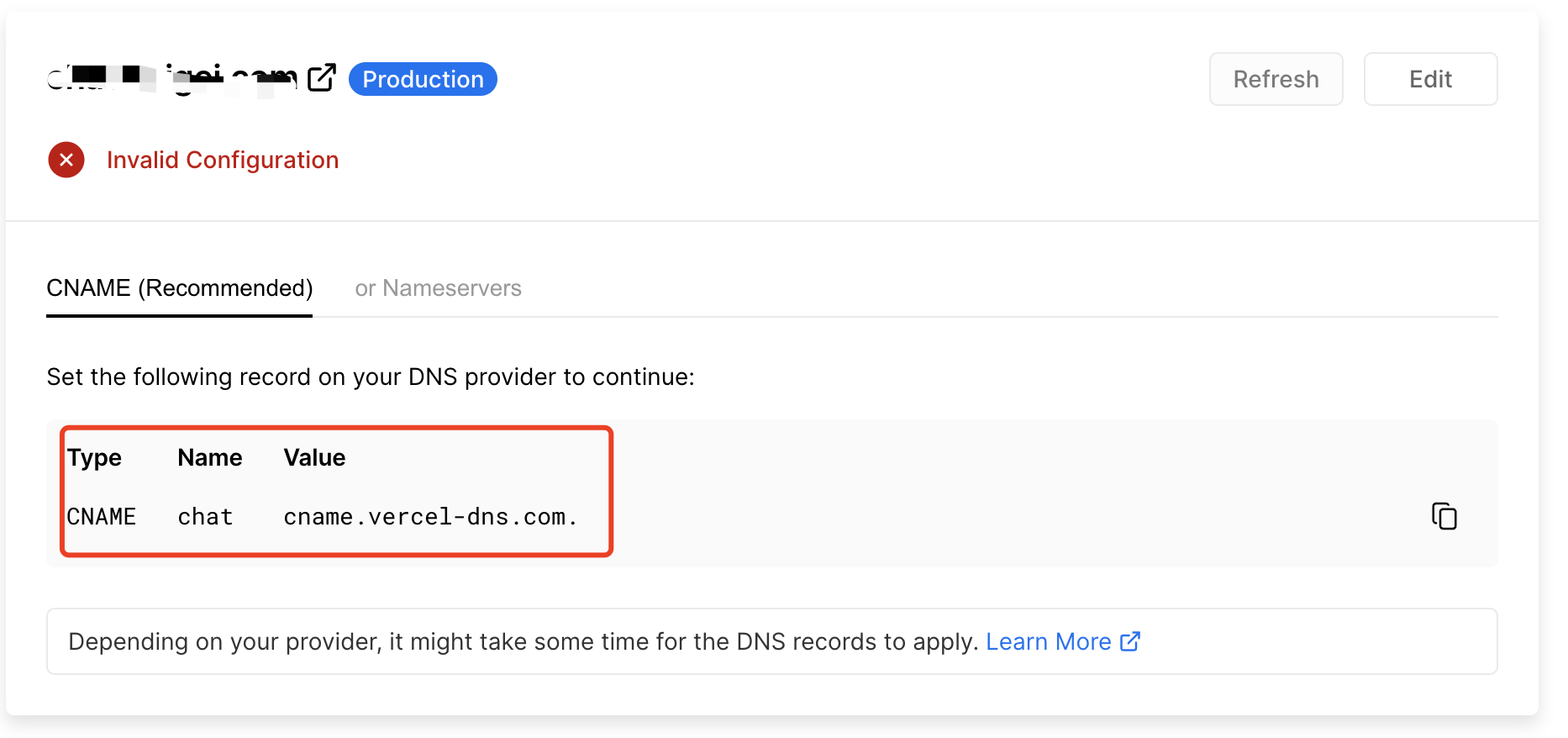Click the cname.vercel-dns.com value
The height and width of the screenshot is (738, 1568).
430,516
